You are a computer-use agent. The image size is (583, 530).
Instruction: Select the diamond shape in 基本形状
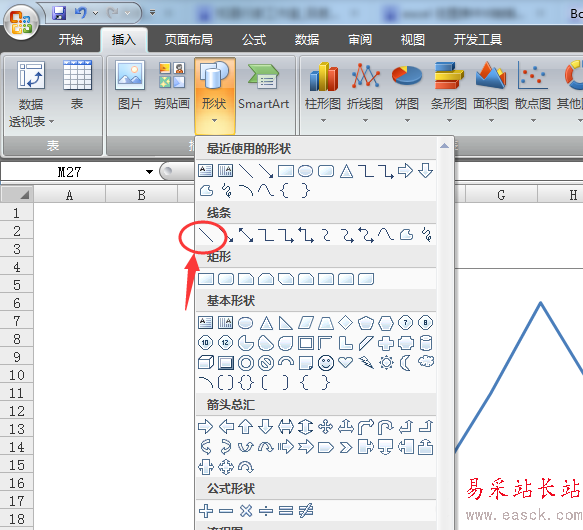[346, 322]
